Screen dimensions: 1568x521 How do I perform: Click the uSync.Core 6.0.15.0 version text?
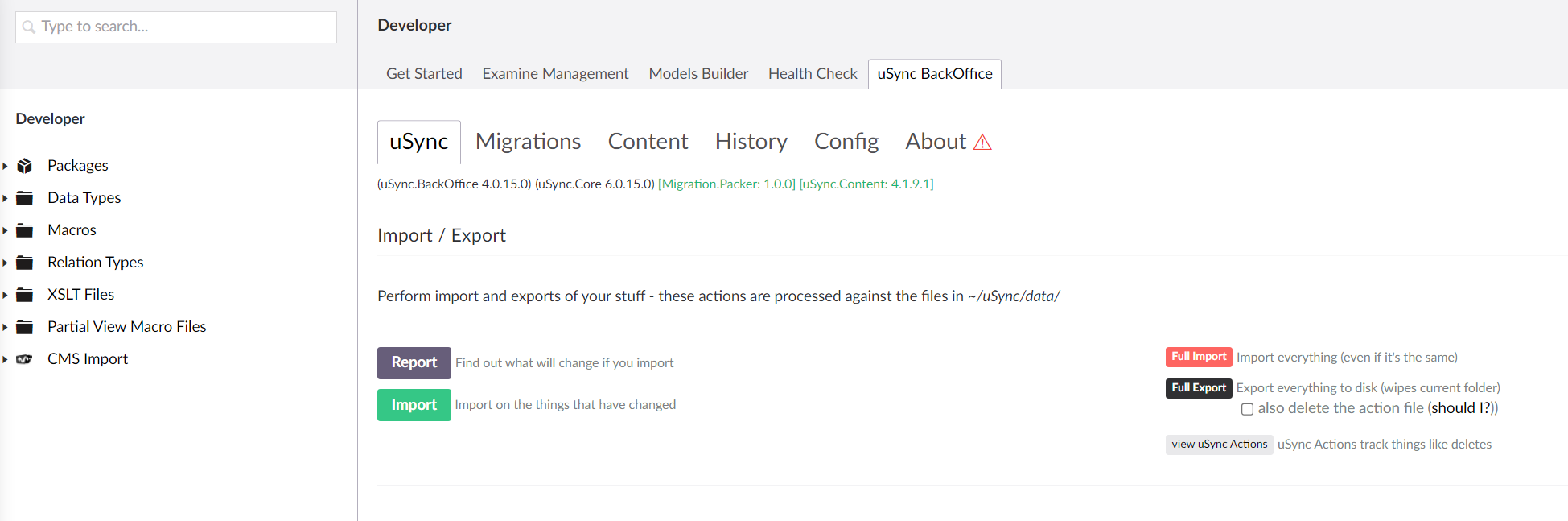(x=595, y=184)
